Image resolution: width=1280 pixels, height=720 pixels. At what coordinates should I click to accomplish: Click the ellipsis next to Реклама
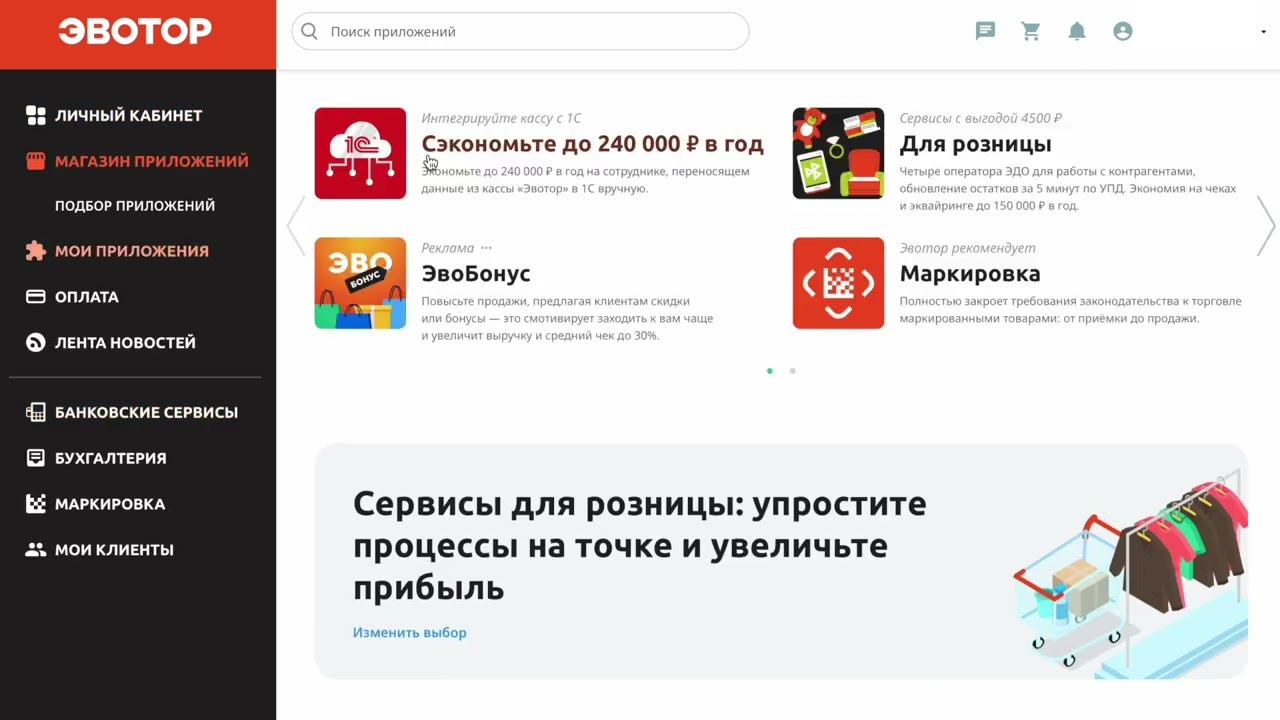coord(486,248)
